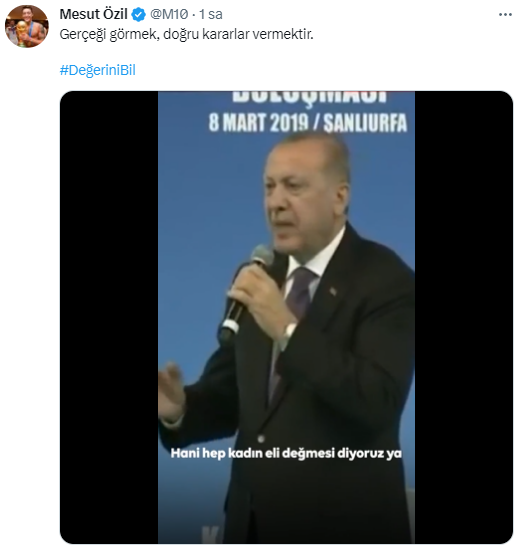
Task: Open the #DeğeriniBil hashtag
Action: click(x=98, y=70)
